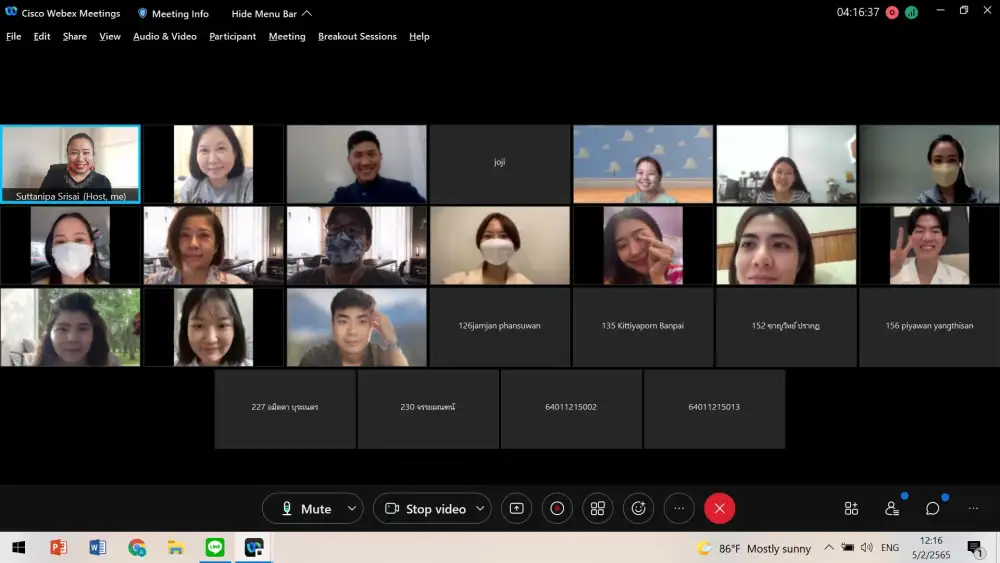Open the More options ellipsis in toolbar
The image size is (1000, 563).
[x=679, y=508]
